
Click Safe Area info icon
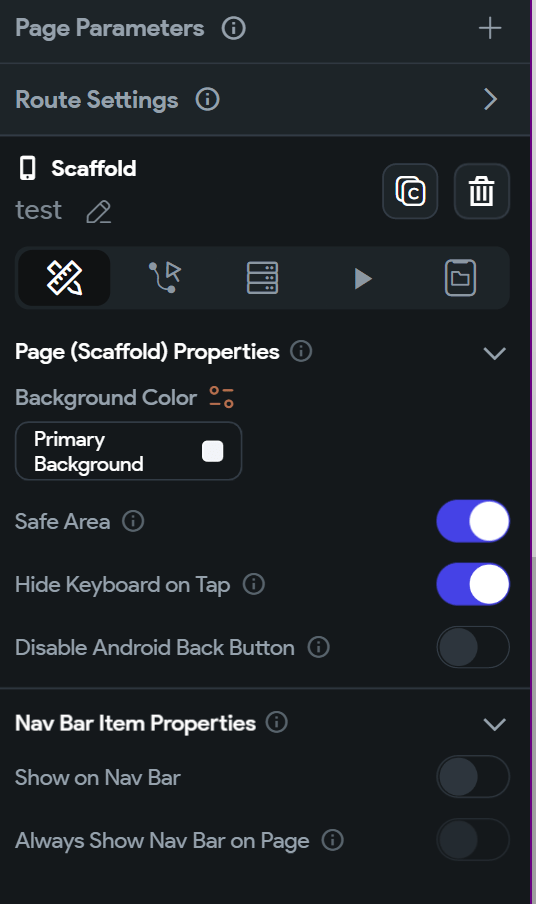click(133, 521)
